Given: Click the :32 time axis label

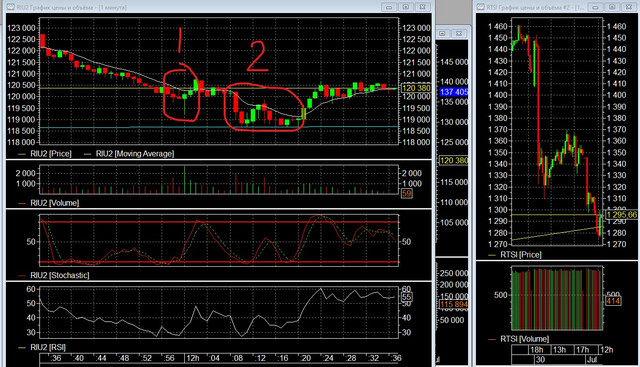Looking at the screenshot, I should coord(373,358).
